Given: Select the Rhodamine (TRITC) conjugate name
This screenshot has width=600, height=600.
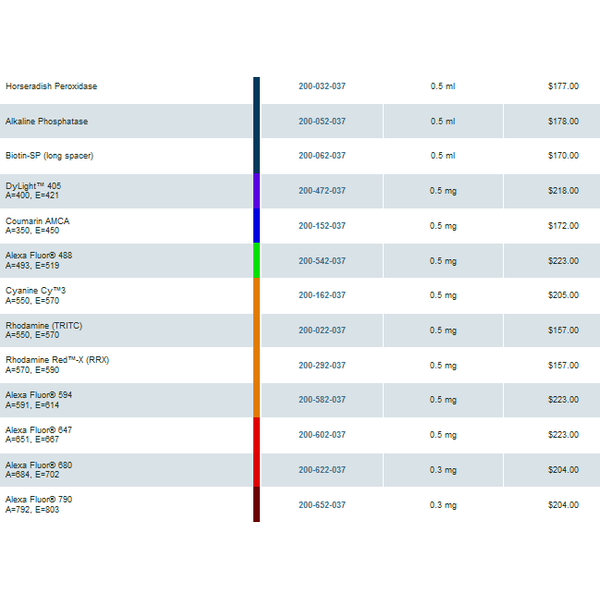Looking at the screenshot, I should 44,326.
